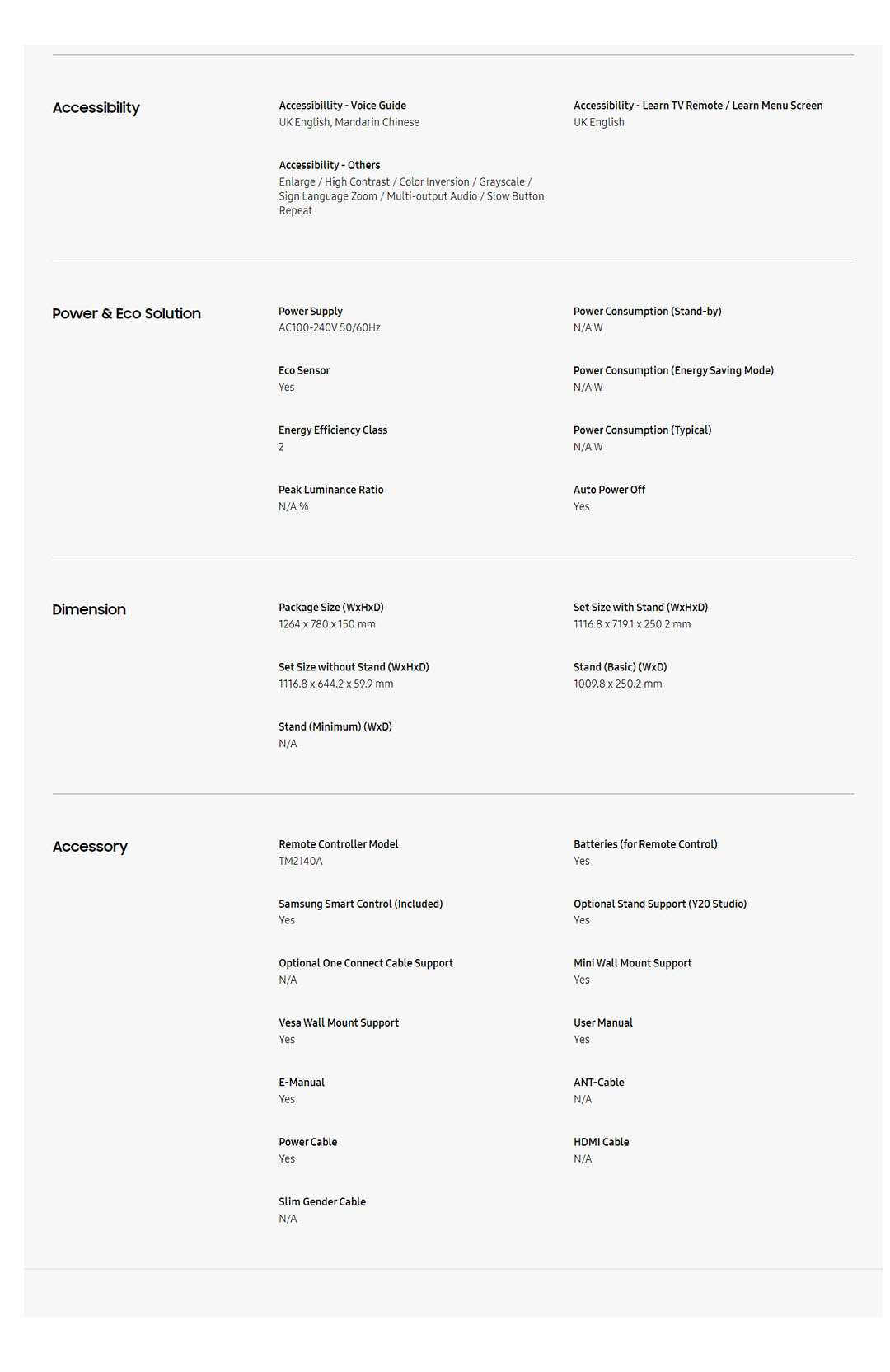Viewport: 890px width, 1372px height.
Task: Select the Power Supply spec label
Action: 310,312
